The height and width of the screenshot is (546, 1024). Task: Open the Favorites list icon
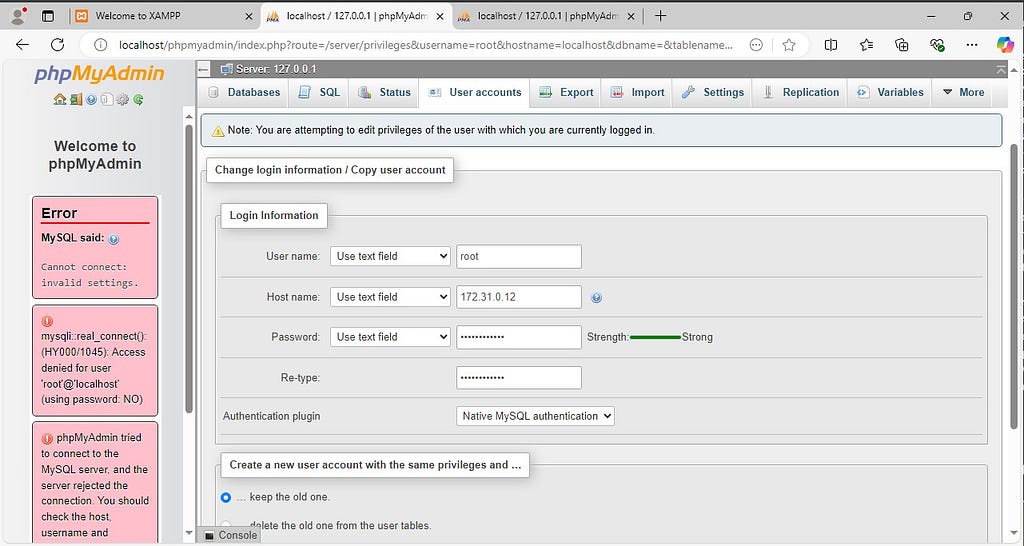click(867, 44)
